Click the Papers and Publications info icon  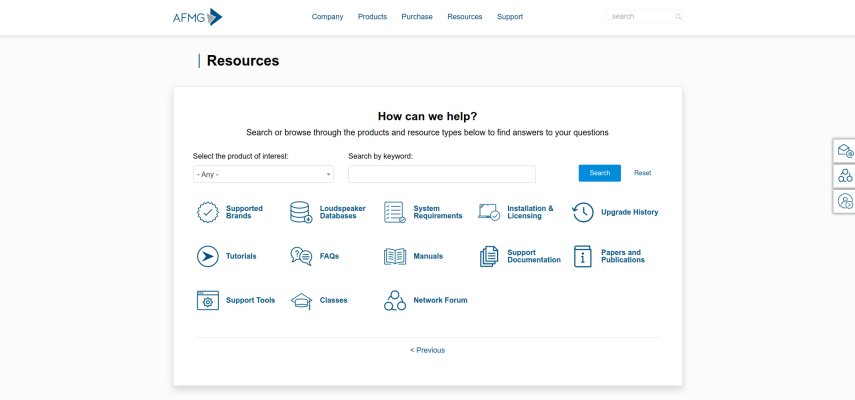[x=583, y=256]
